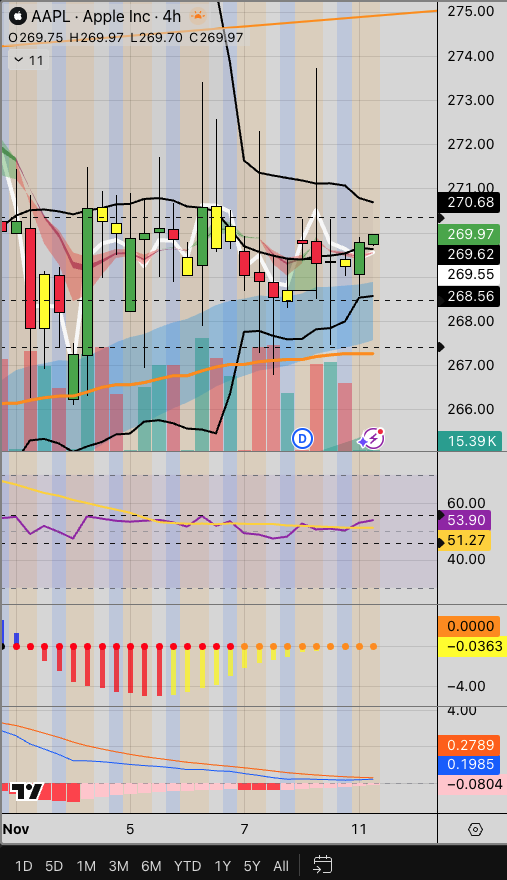Click the 11 date label on time axis
Screen dimensions: 507x880
[x=359, y=829]
